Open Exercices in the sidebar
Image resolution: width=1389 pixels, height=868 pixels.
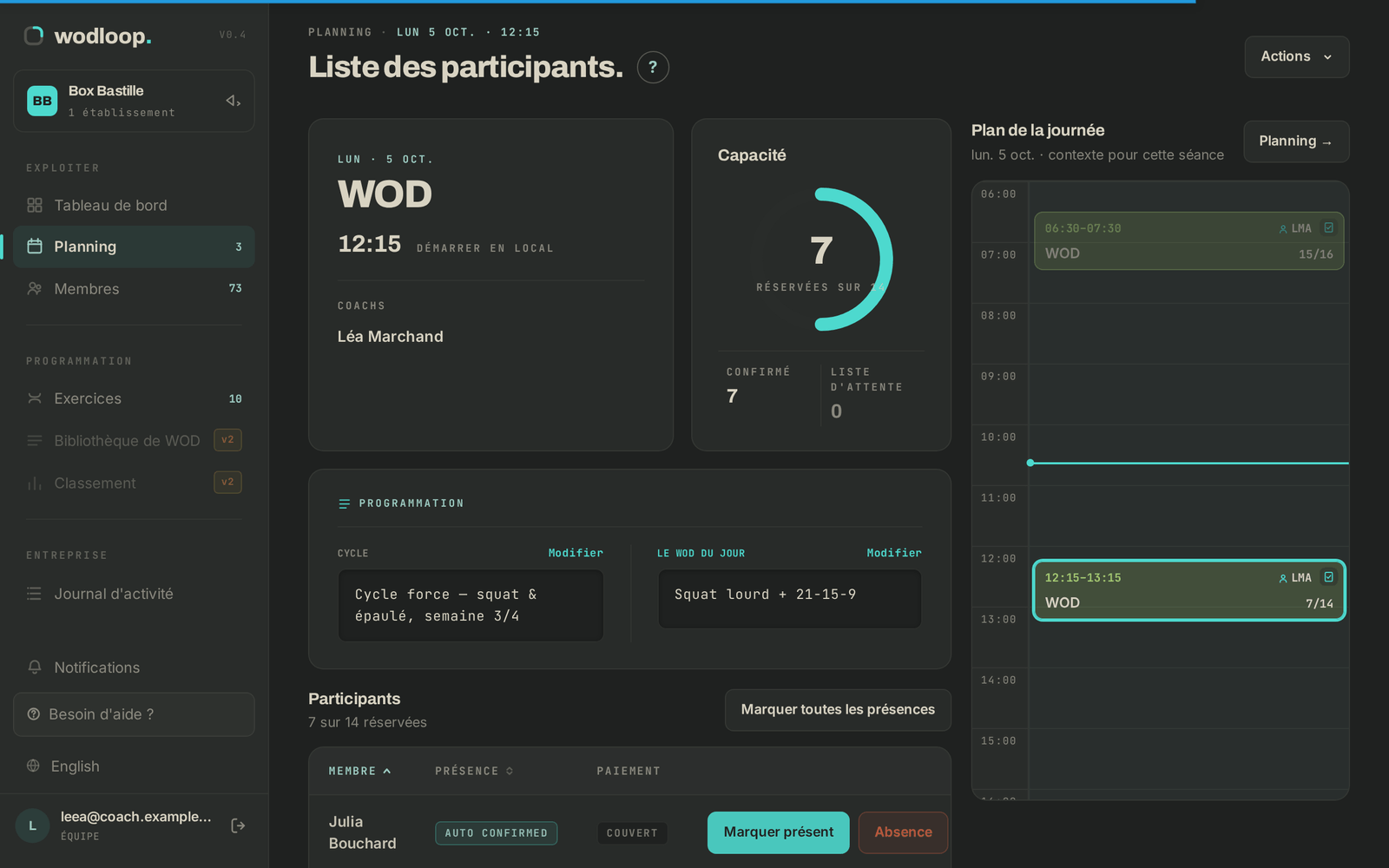pos(134,398)
